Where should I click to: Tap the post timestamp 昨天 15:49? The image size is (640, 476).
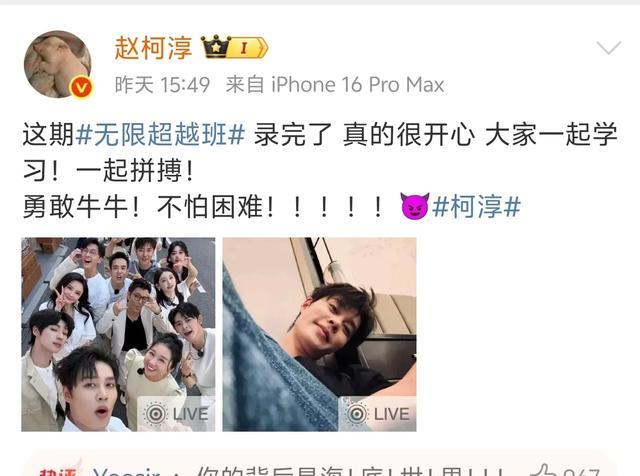[x=162, y=85]
